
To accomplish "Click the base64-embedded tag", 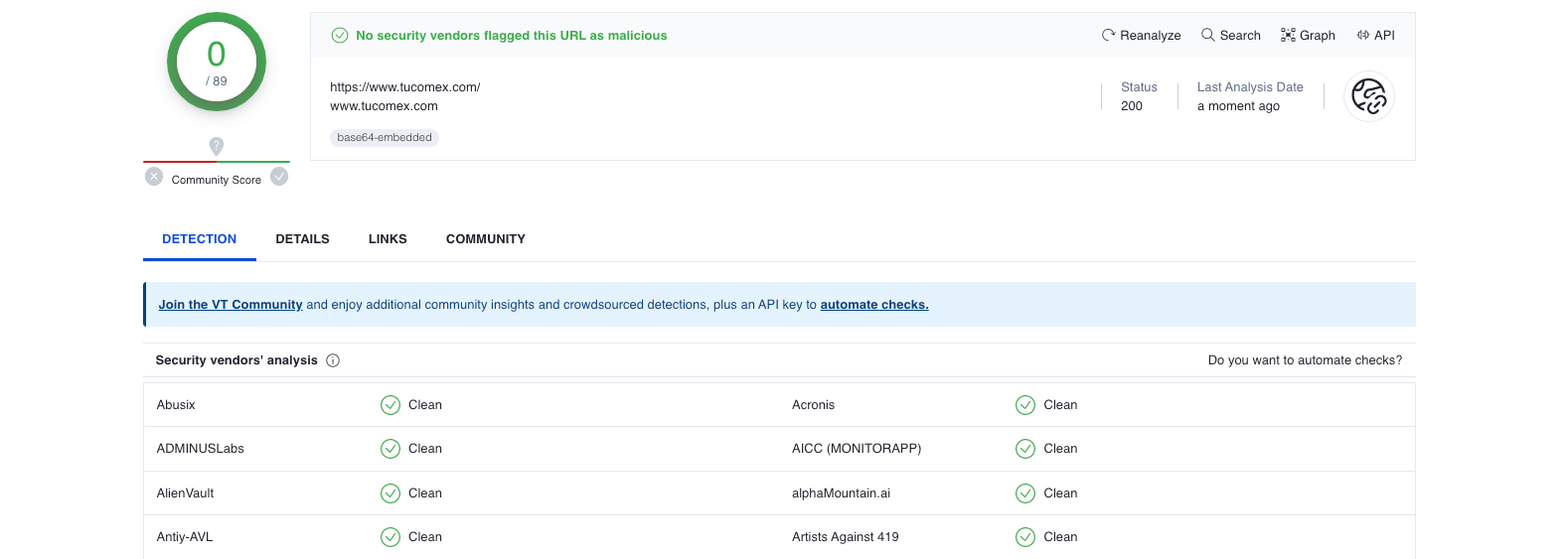I will click(x=385, y=138).
